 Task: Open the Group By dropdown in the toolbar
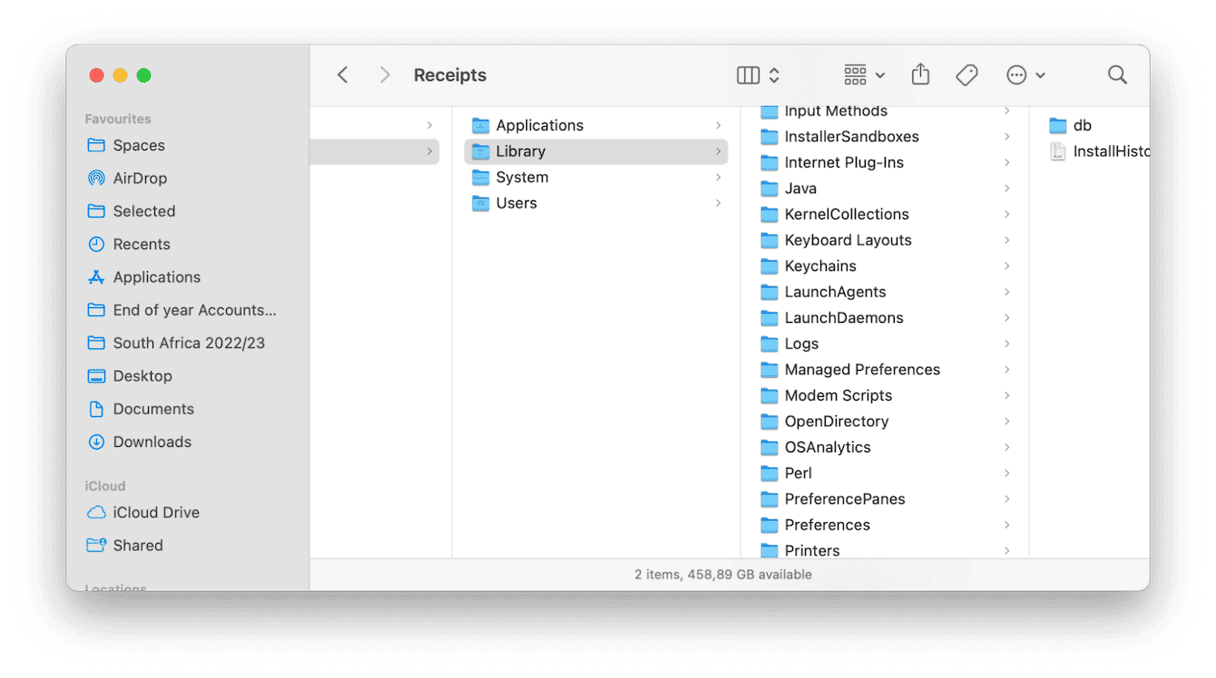pyautogui.click(x=862, y=74)
